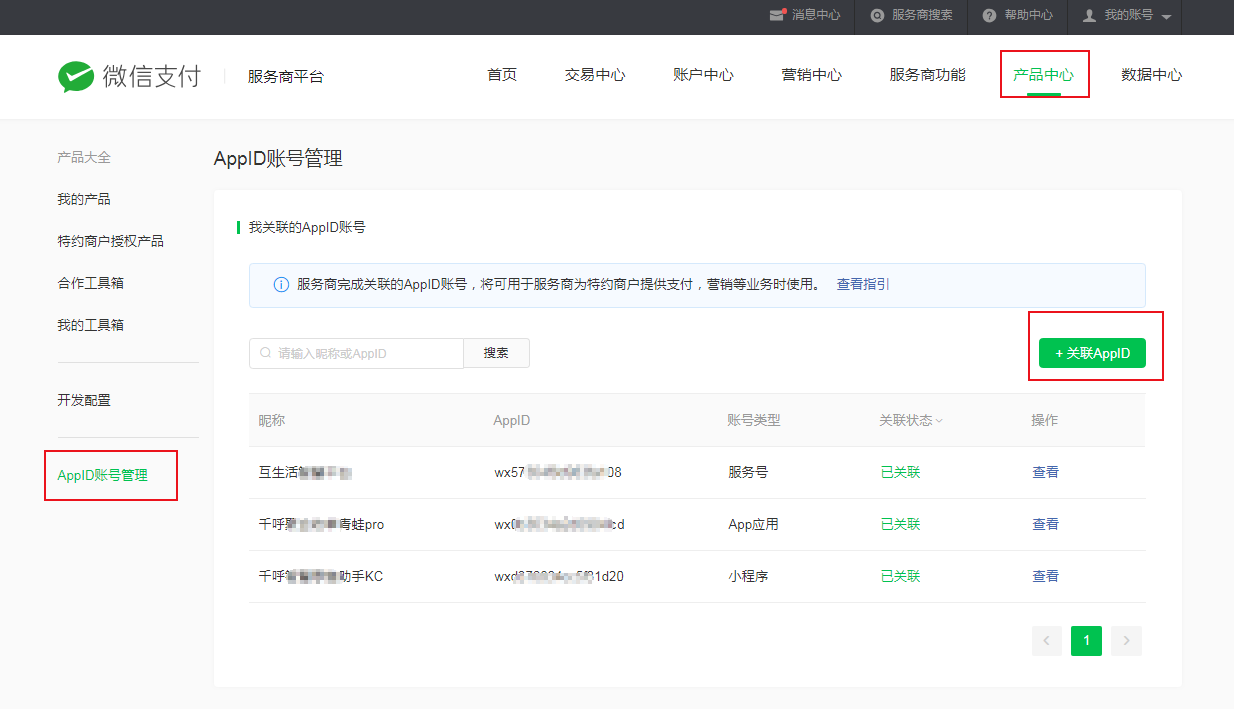
Task: Click the 服务商平台 header label
Action: [286, 76]
